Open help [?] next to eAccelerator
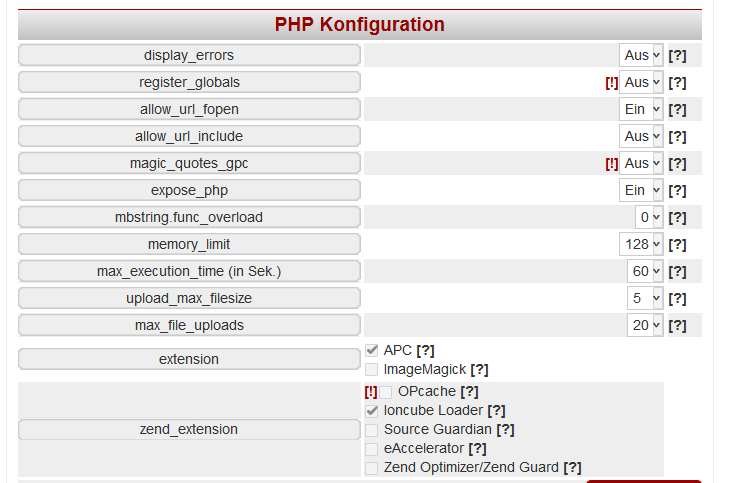Screen dimensions: 732x483 click(x=477, y=448)
